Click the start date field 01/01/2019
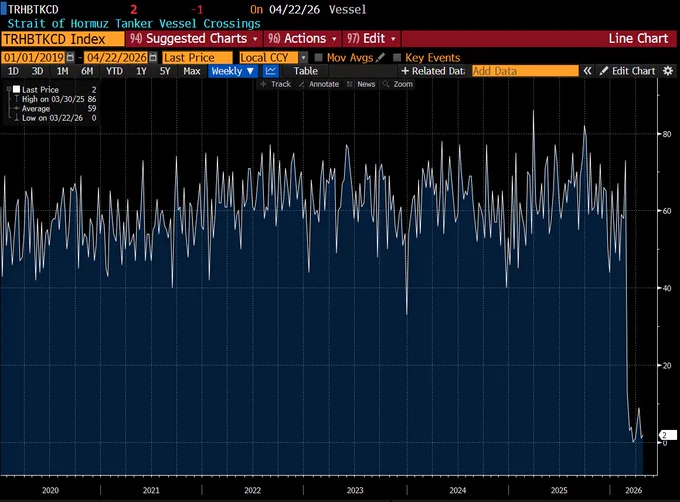Screen dimensions: 680x502 [33, 57]
